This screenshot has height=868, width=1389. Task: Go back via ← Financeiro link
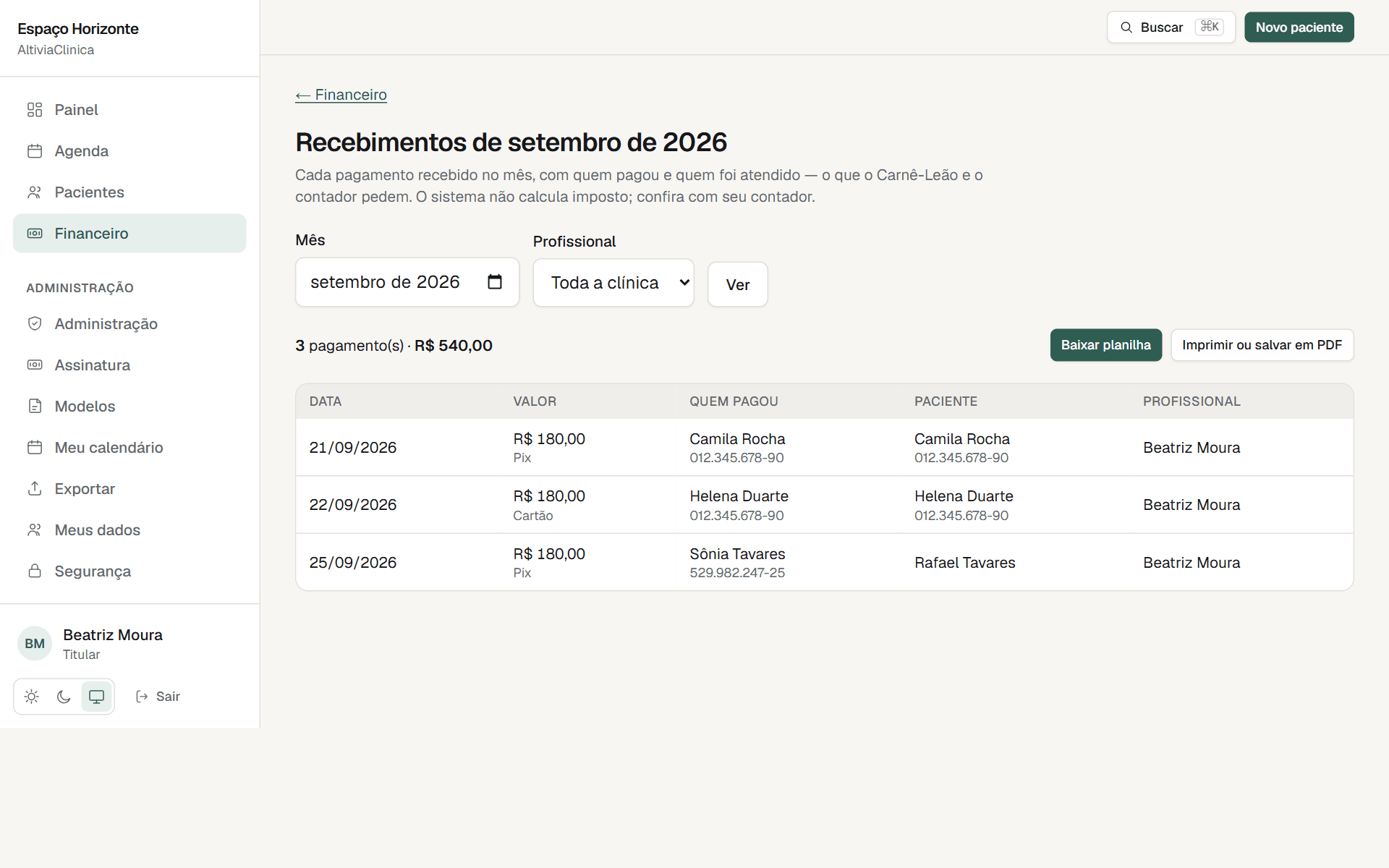(x=341, y=95)
